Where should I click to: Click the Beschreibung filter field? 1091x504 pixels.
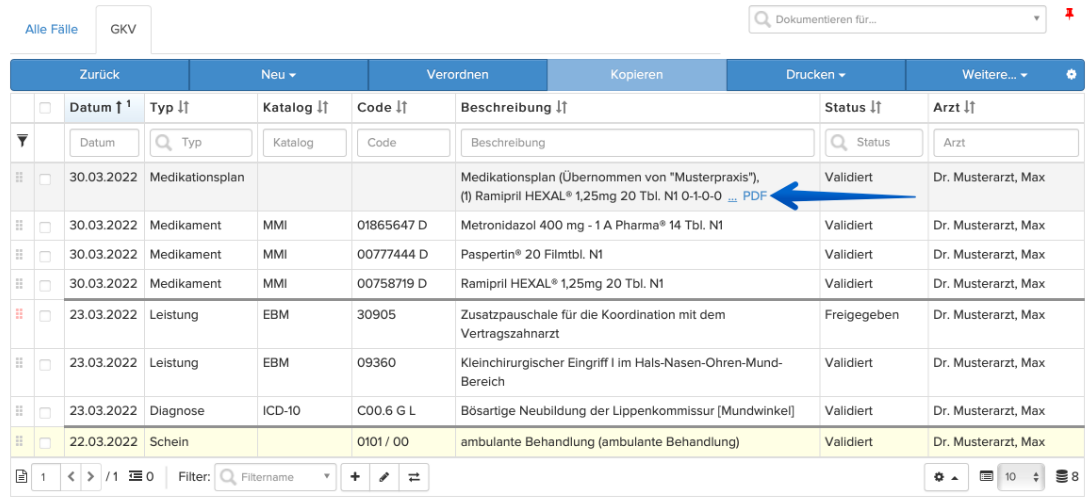[x=637, y=143]
